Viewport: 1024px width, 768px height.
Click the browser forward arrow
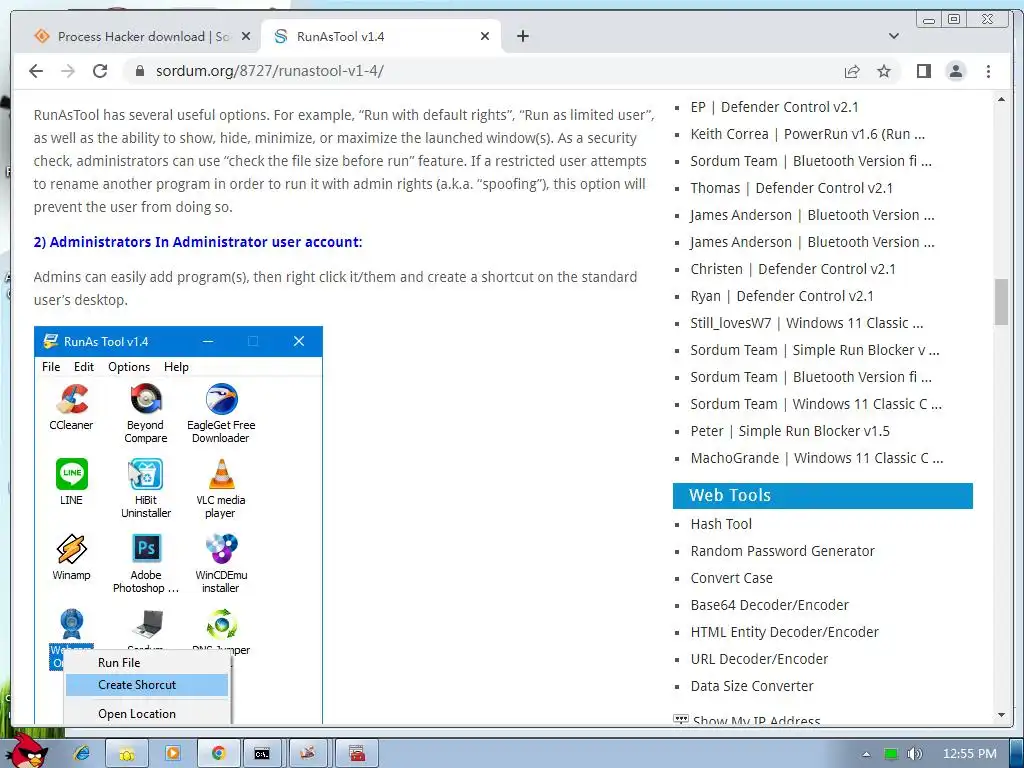[x=68, y=71]
